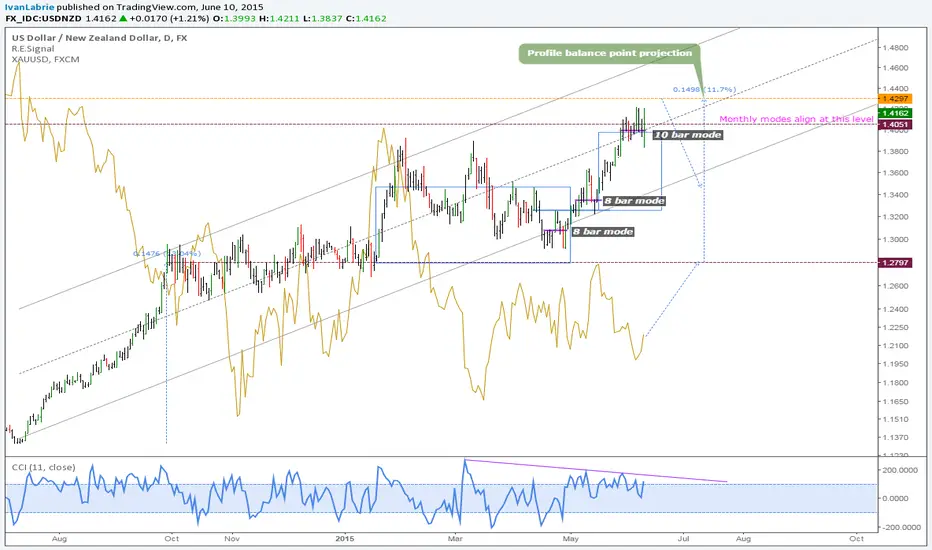Click the 0.1498 (11.7%) measurement label

pos(704,90)
